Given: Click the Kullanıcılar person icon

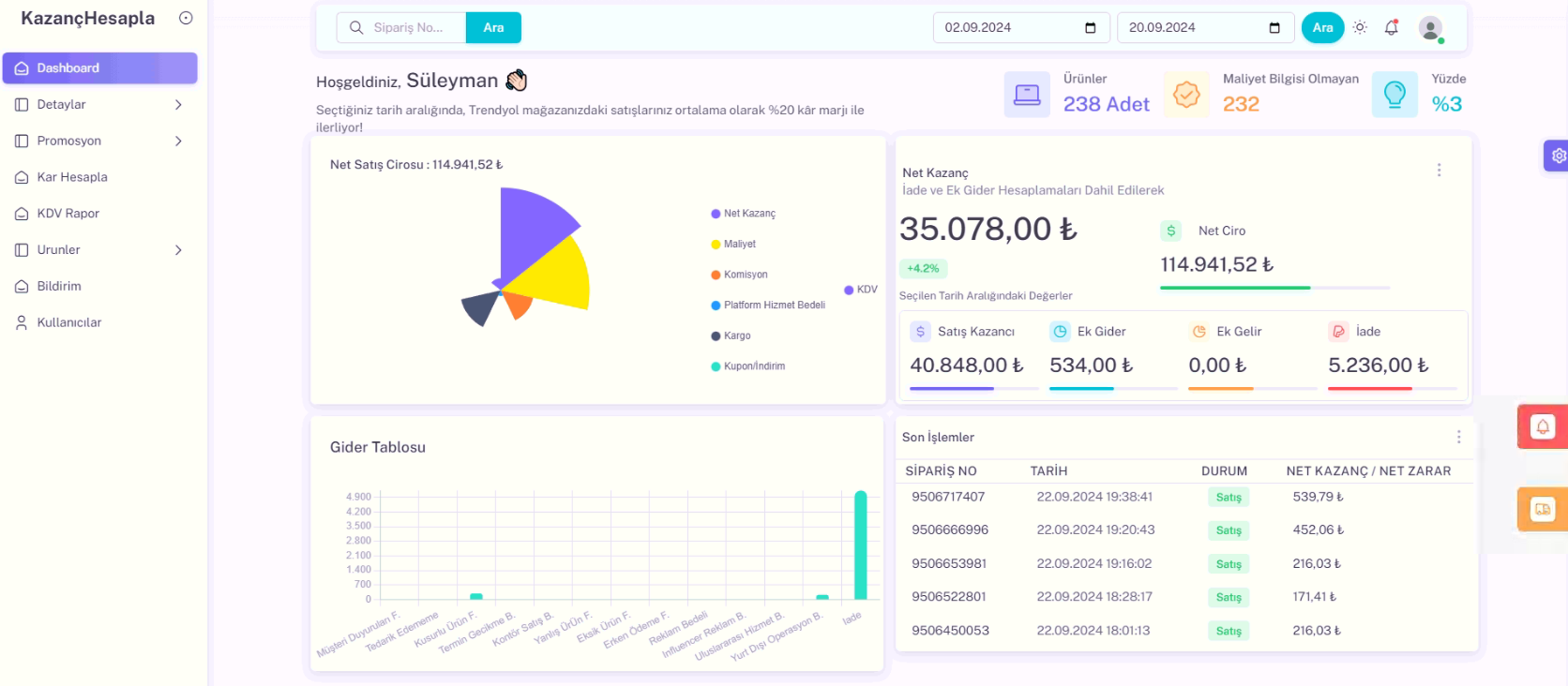Looking at the screenshot, I should coord(22,322).
